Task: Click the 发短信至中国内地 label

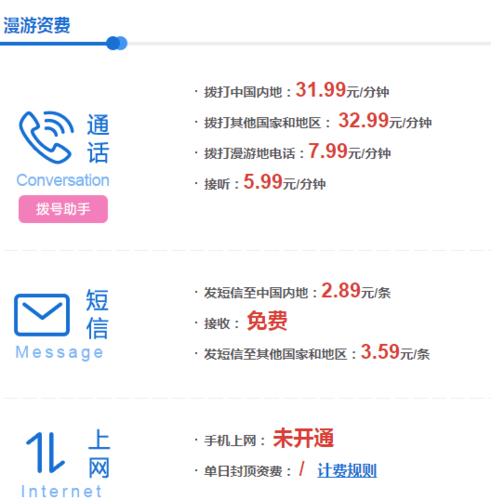Action: [x=256, y=293]
